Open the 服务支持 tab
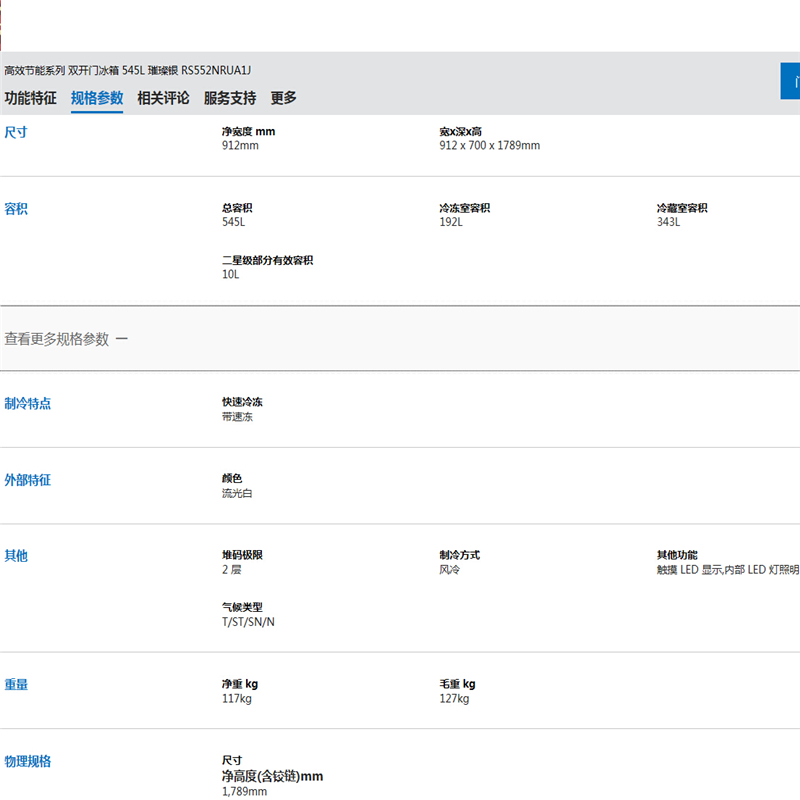This screenshot has width=800, height=800. (x=230, y=98)
